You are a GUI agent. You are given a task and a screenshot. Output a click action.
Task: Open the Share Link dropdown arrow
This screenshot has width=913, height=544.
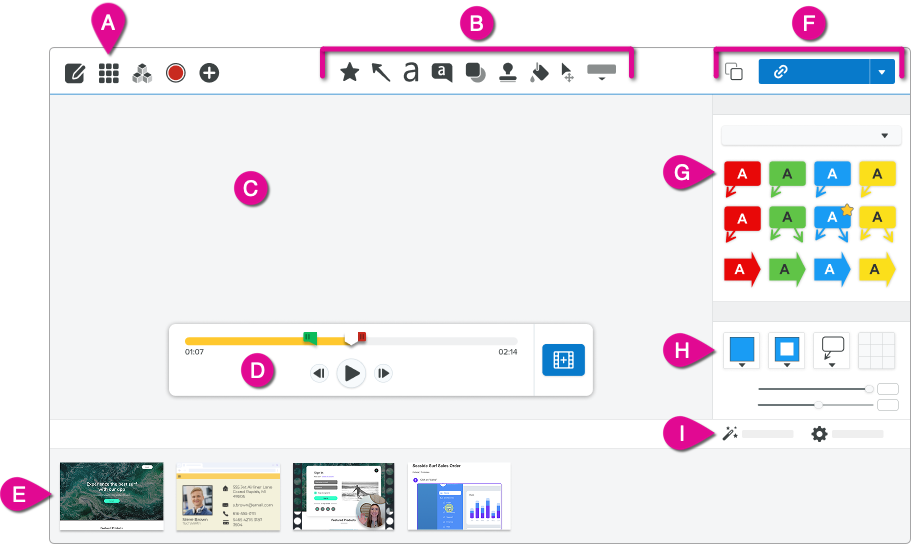pyautogui.click(x=882, y=72)
